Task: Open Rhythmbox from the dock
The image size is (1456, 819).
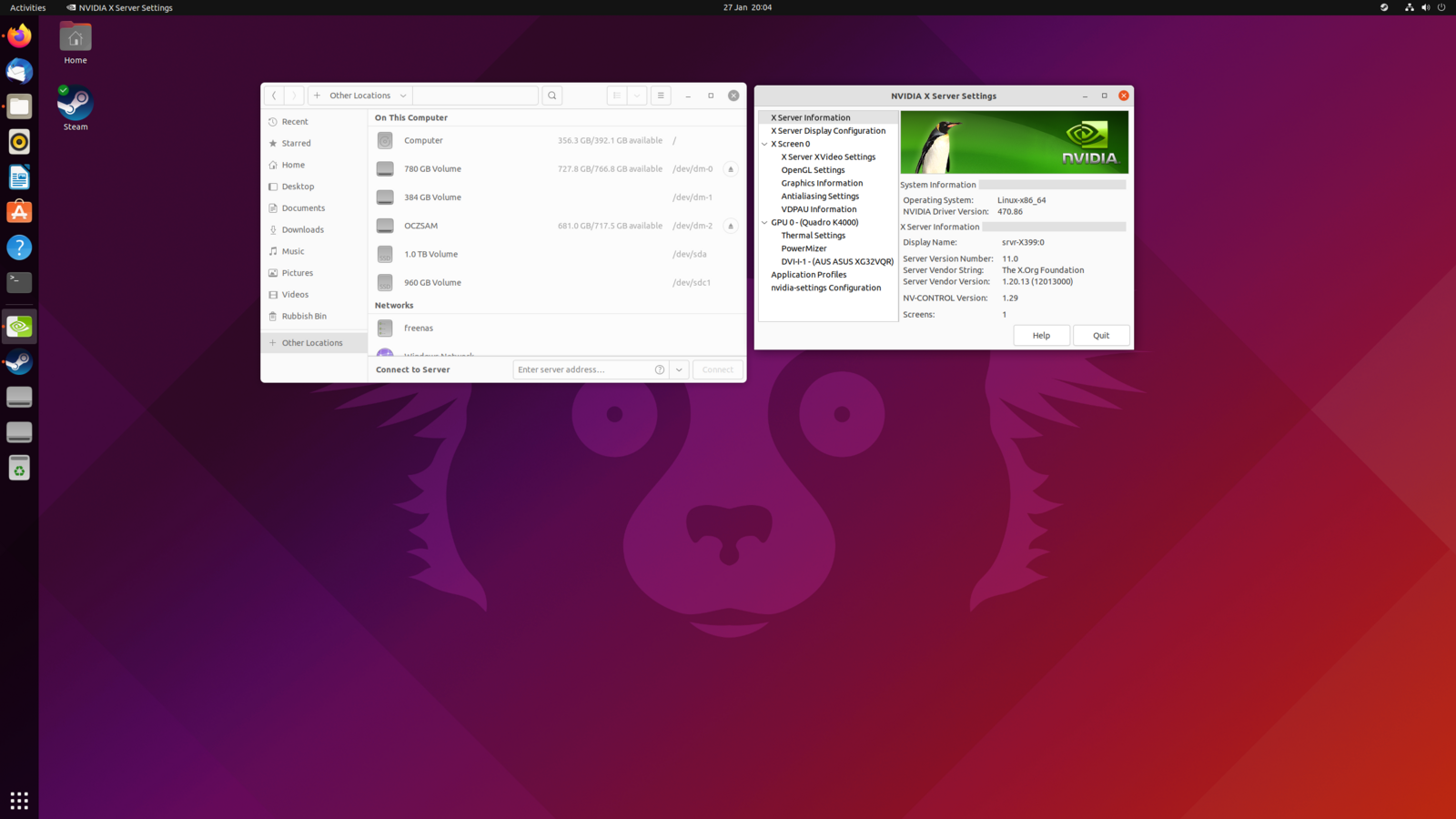Action: (19, 142)
